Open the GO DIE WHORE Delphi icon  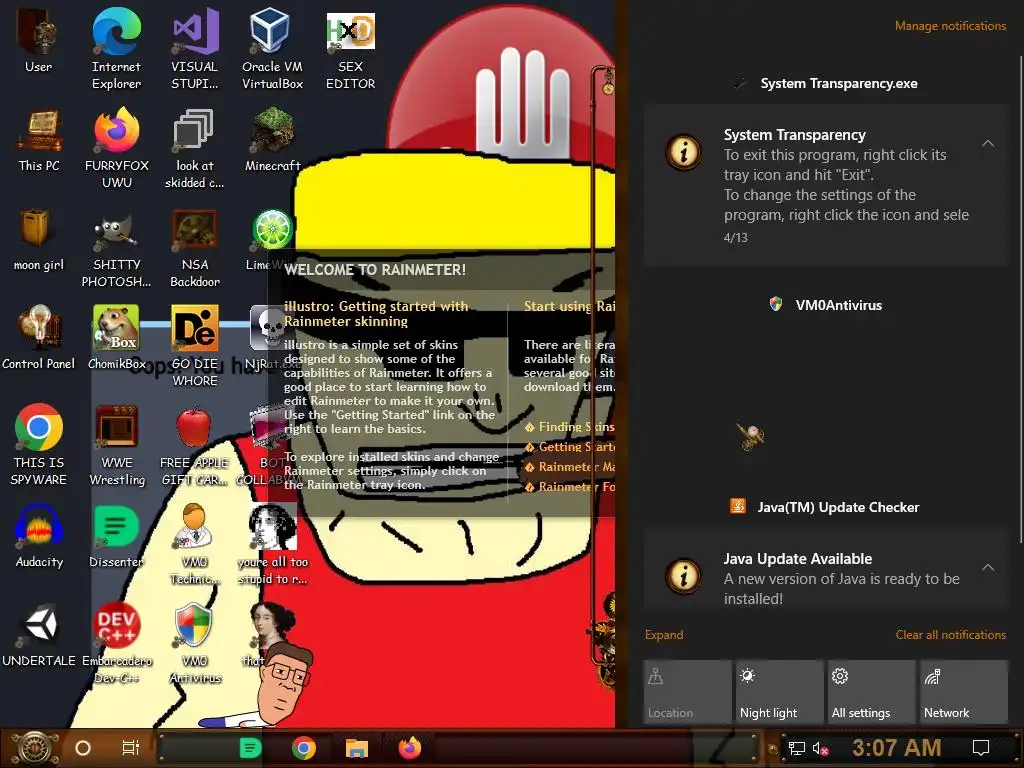(195, 346)
